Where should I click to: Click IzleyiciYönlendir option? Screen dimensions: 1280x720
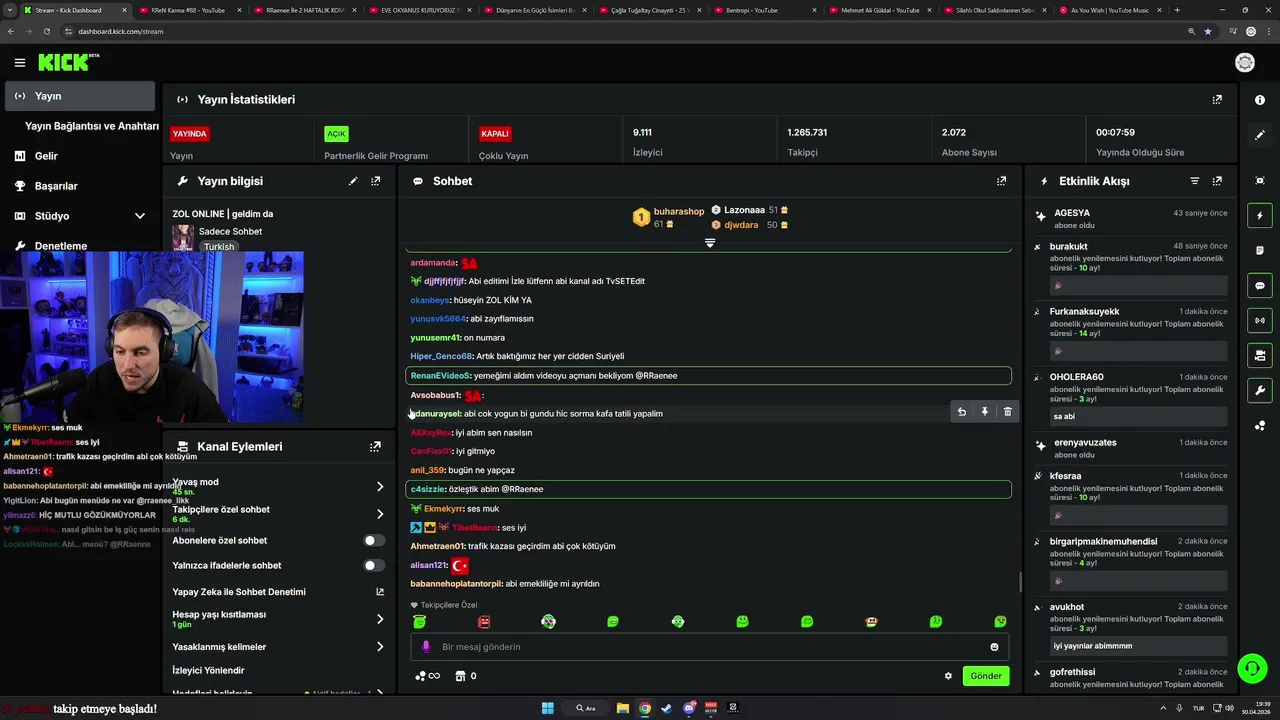click(208, 670)
